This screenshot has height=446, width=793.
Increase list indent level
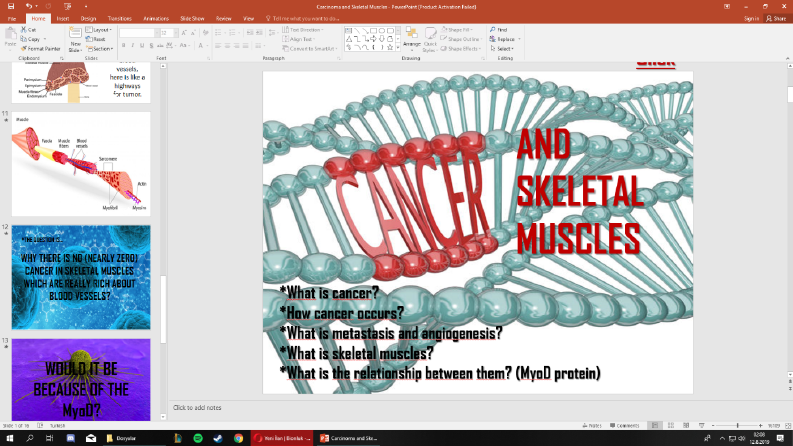pyautogui.click(x=259, y=33)
